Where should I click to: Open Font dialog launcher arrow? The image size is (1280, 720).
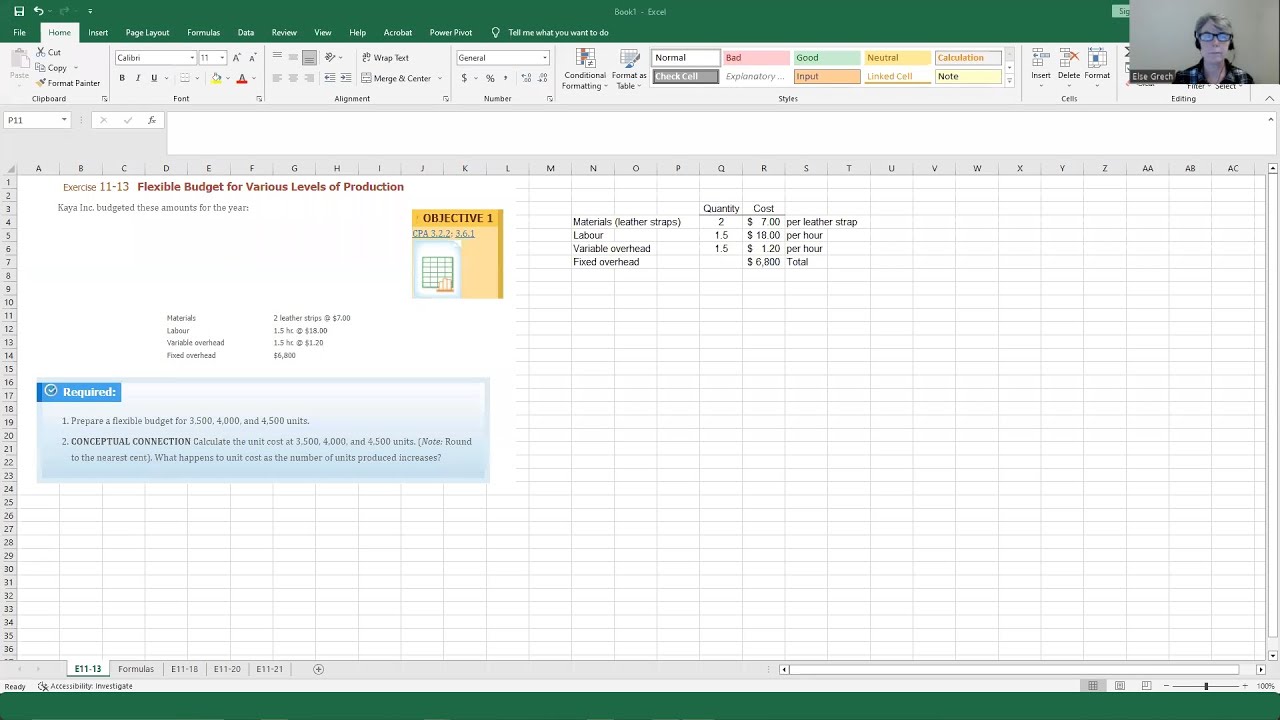(259, 99)
